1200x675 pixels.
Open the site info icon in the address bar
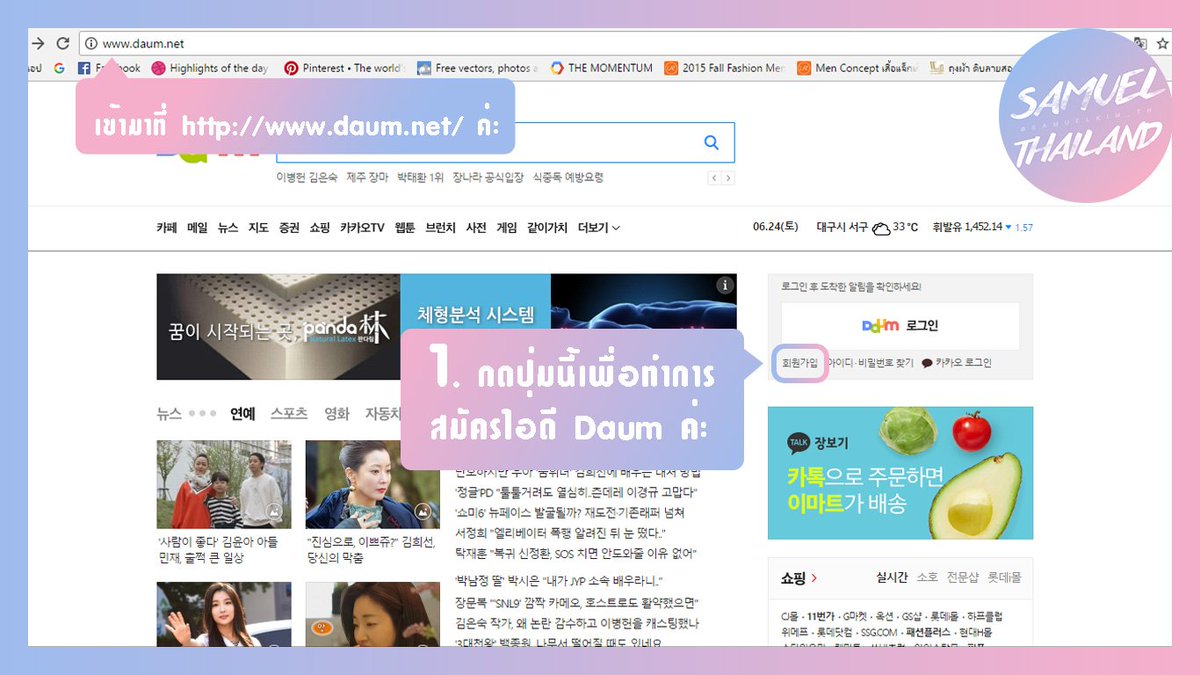[90, 43]
